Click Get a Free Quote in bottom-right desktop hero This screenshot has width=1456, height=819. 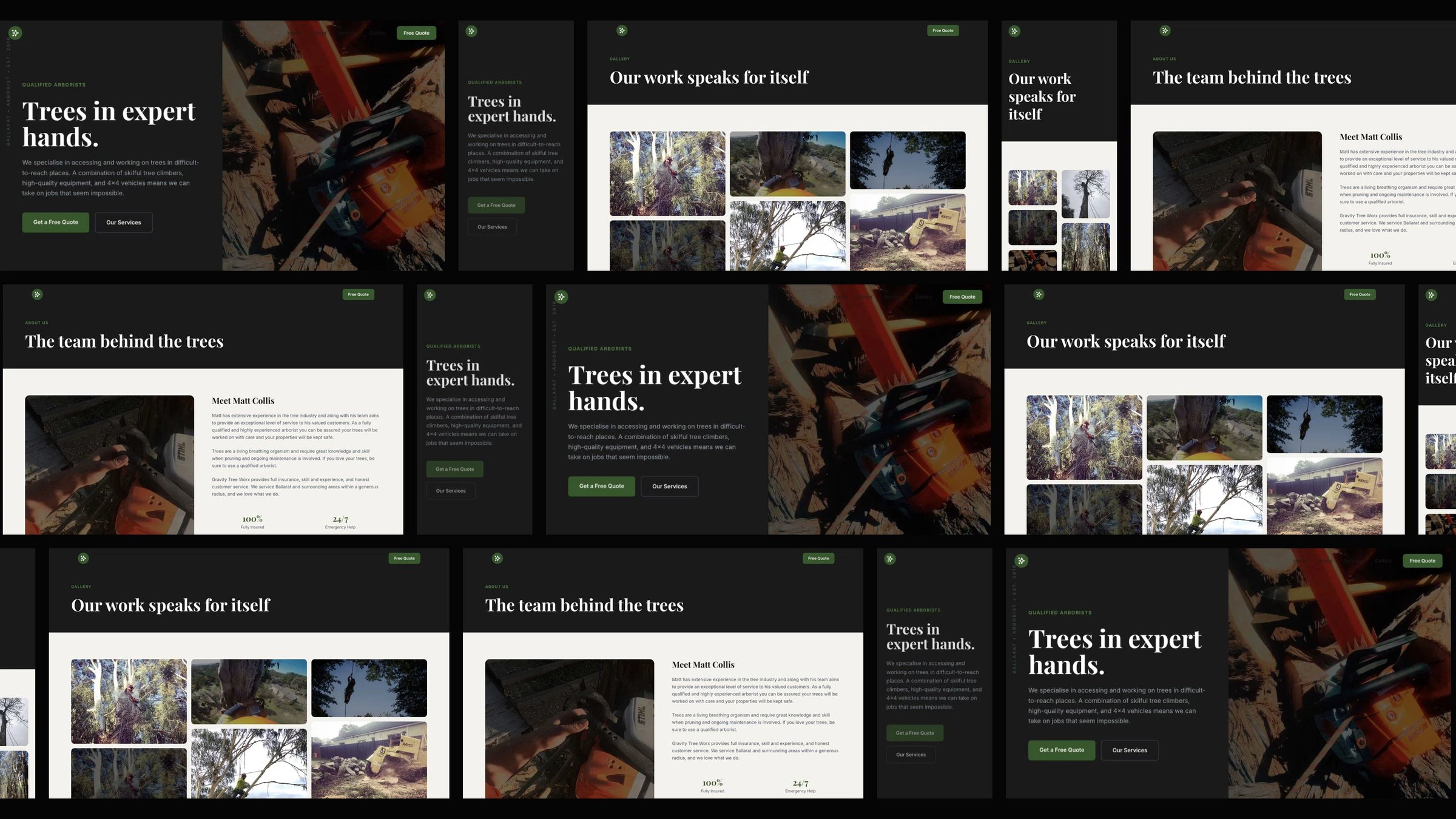coord(1062,750)
